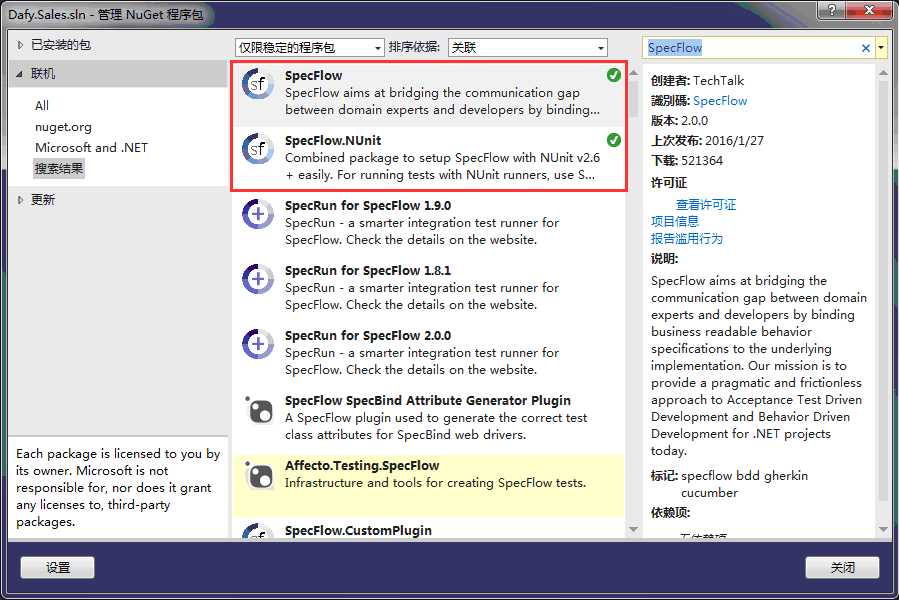The image size is (899, 600).
Task: Click the 上次发布 2016/1/27 date
Action: [x=734, y=141]
